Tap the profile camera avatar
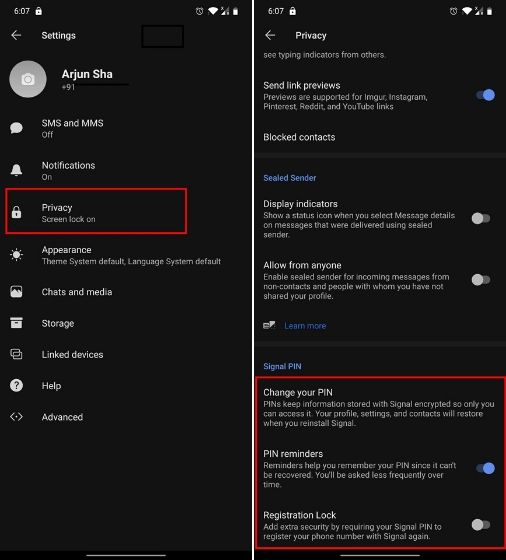This screenshot has height=560, width=506. [28, 79]
